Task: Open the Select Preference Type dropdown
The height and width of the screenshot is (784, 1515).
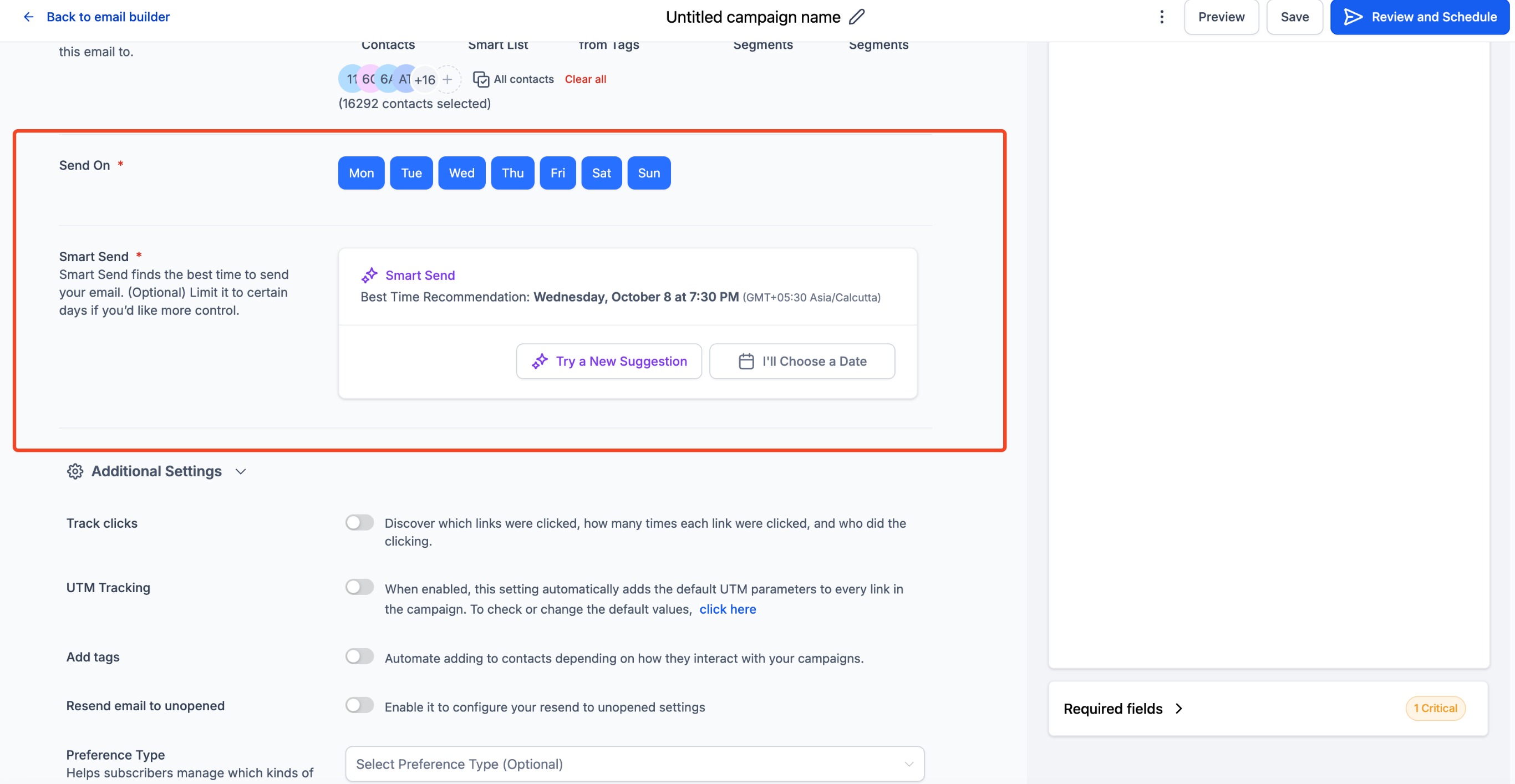Action: [634, 764]
